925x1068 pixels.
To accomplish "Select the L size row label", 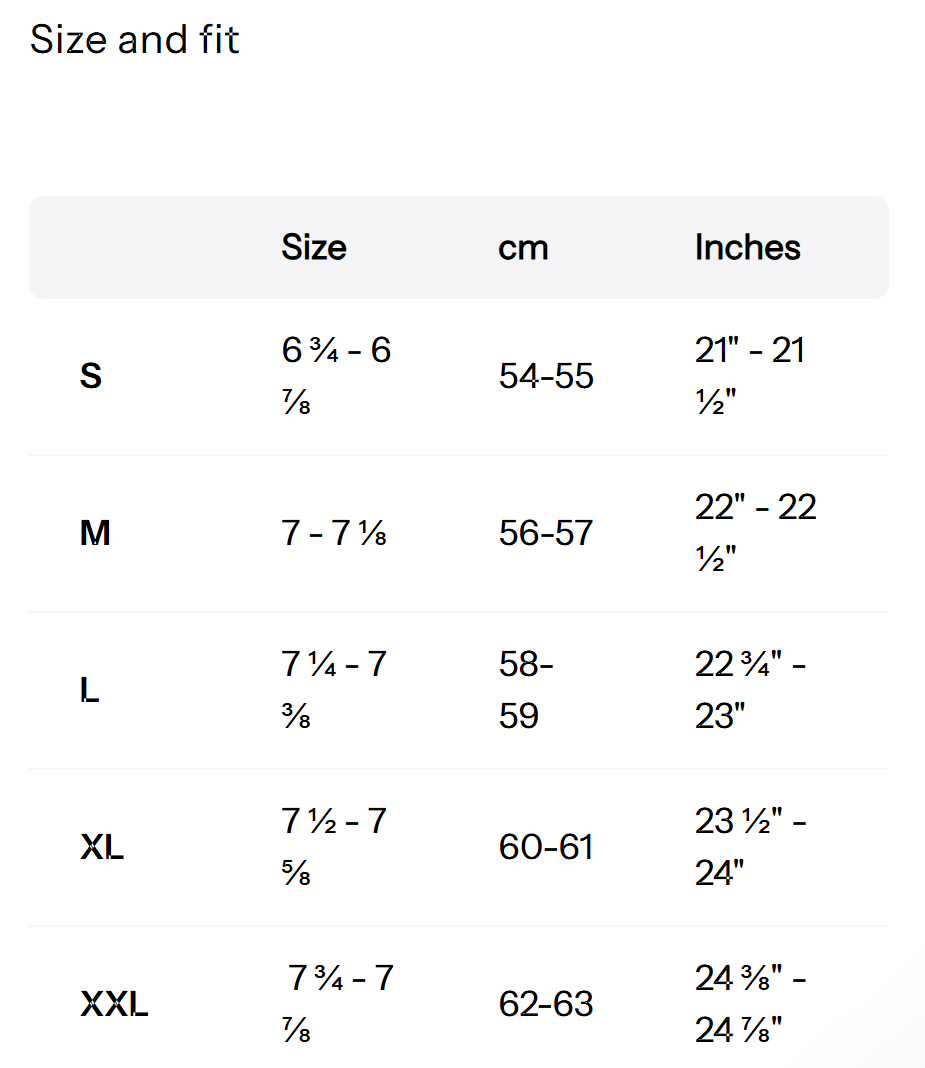I will click(x=90, y=691).
